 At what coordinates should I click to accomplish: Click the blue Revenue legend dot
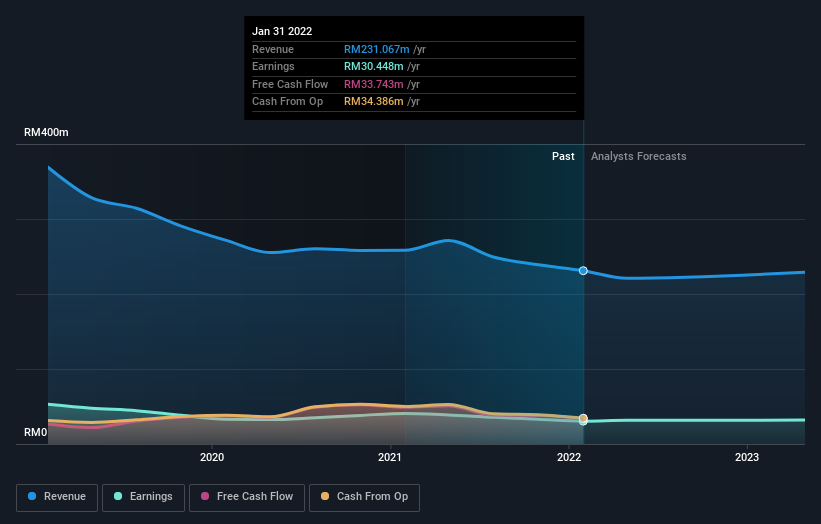click(32, 496)
